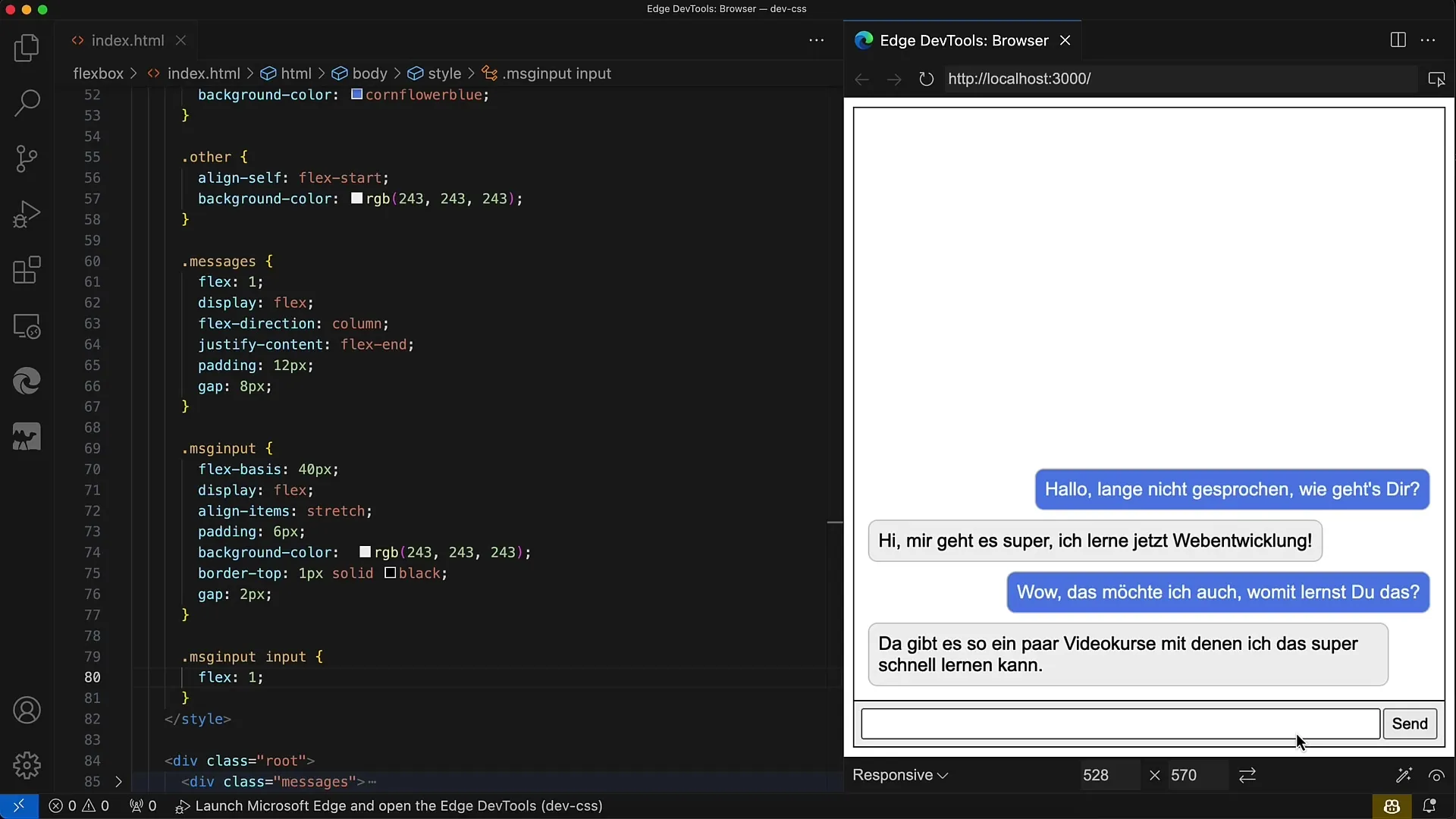
Task: Click the 'flex: 1;' code on line 80
Action: (231, 677)
